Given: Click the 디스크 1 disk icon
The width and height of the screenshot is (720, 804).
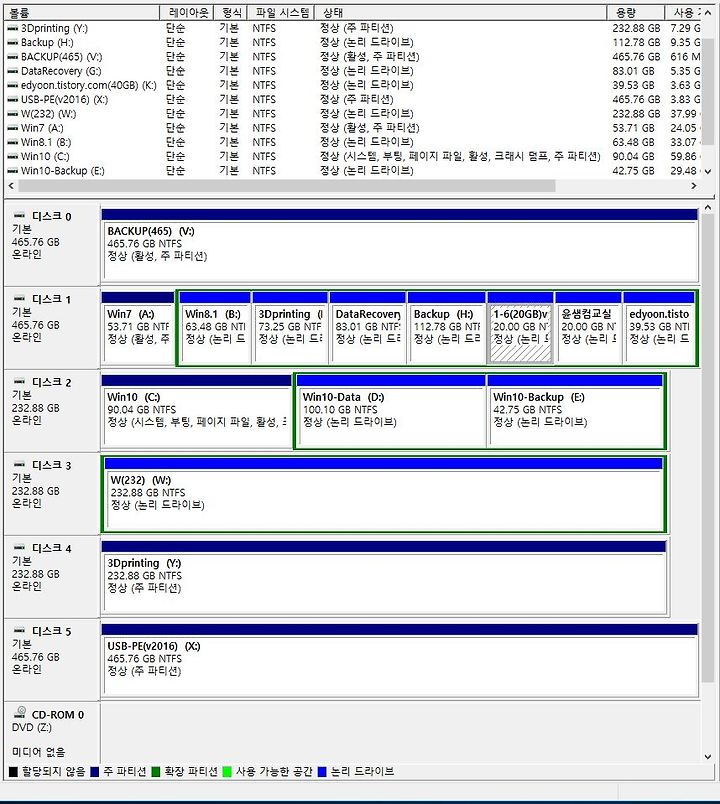Looking at the screenshot, I should pos(19,298).
